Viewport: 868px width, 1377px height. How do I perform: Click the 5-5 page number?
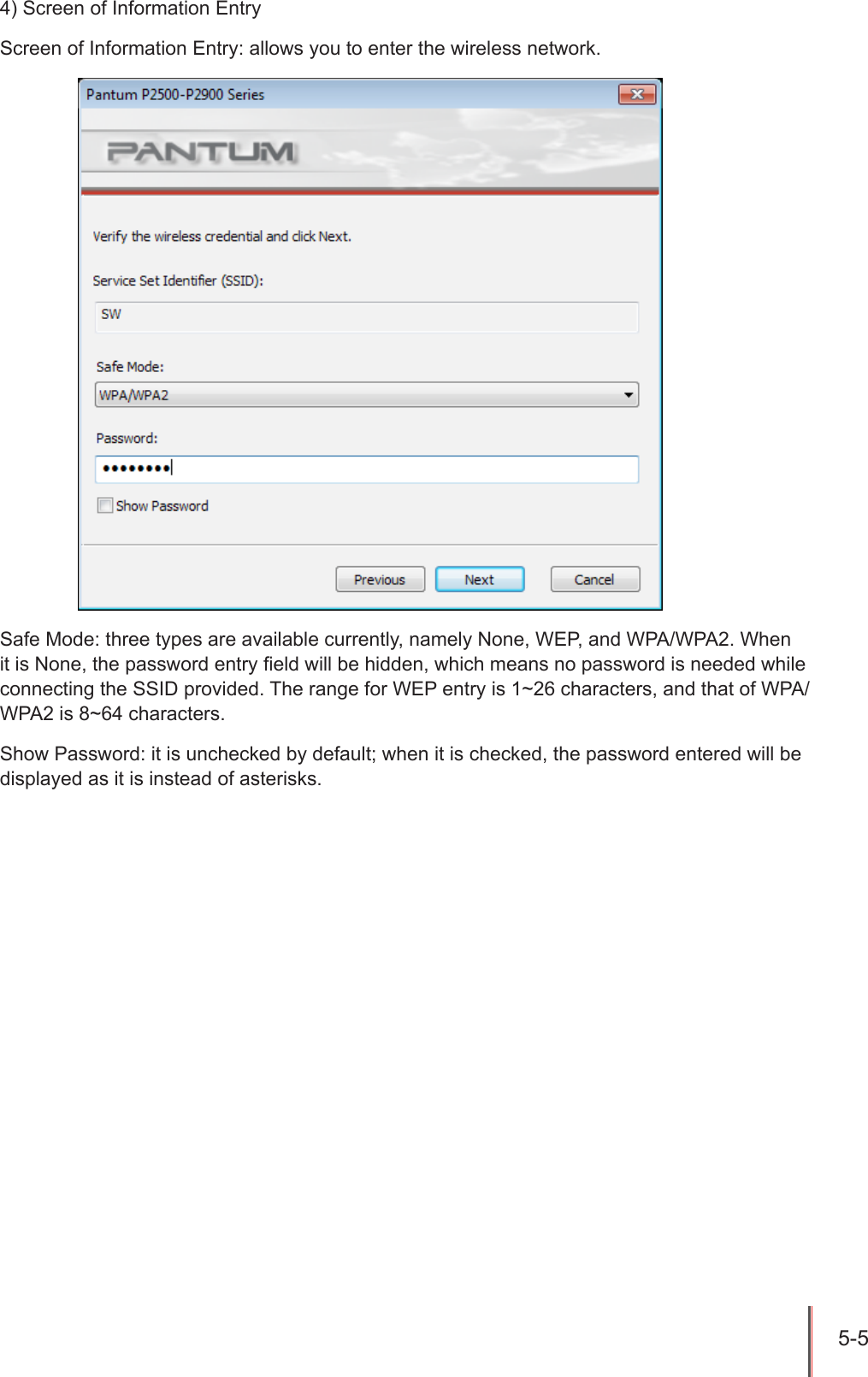[x=853, y=1339]
